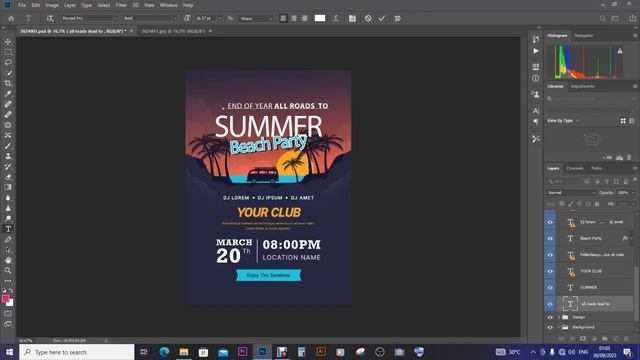Open the Character panel icon in side strip
640x360 pixels.
click(536, 111)
